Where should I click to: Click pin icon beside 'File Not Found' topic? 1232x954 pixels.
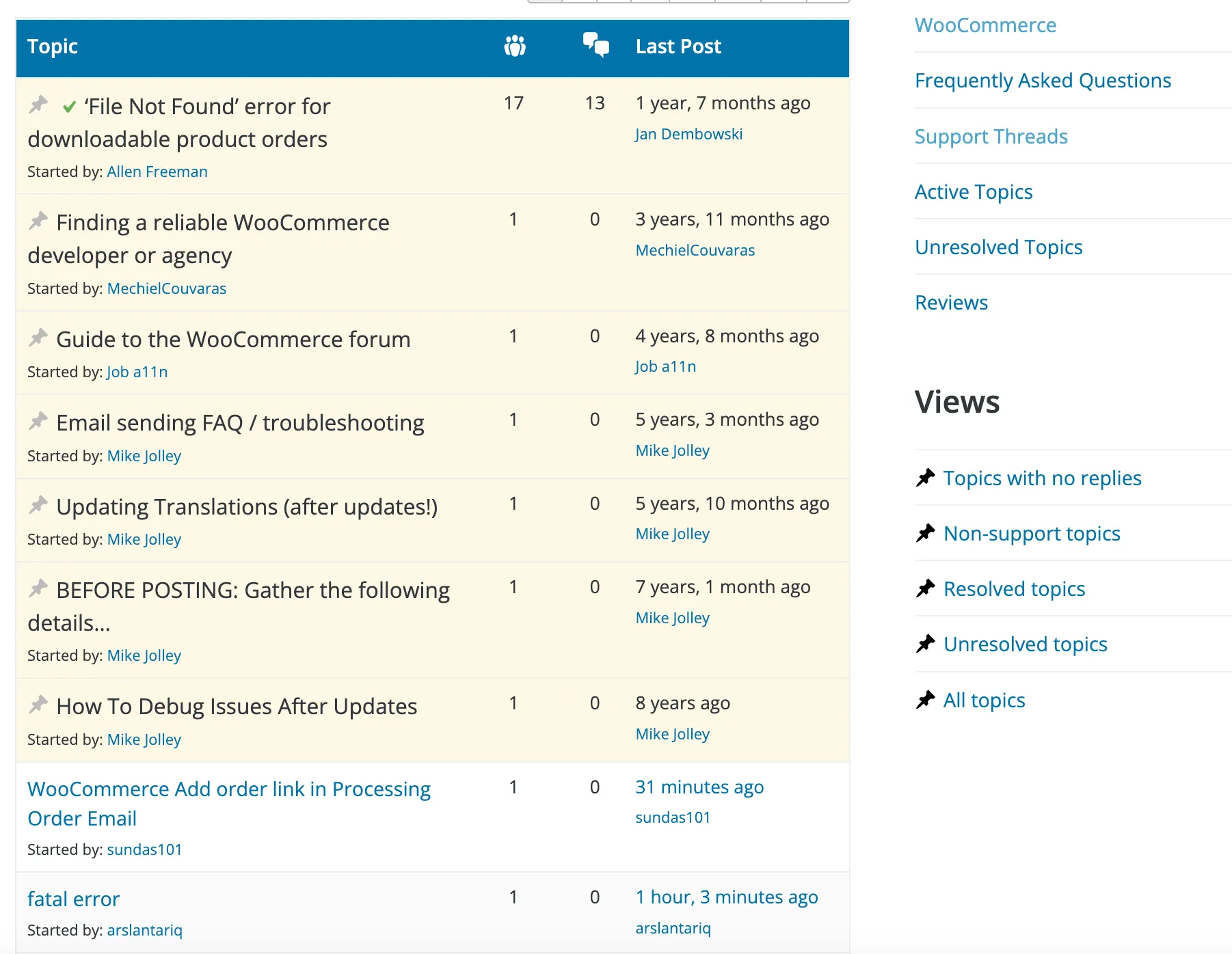(38, 105)
